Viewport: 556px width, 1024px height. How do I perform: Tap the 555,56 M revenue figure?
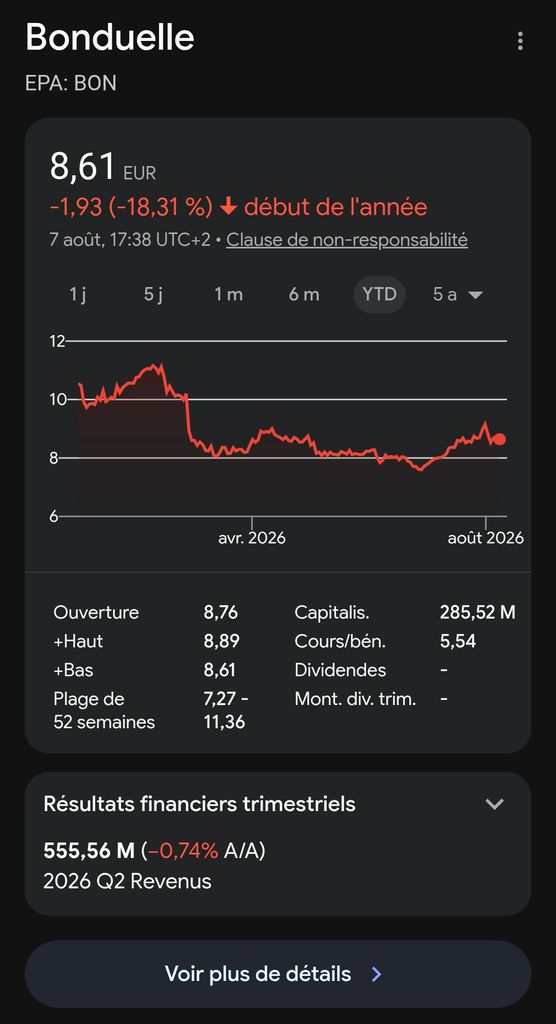[89, 851]
